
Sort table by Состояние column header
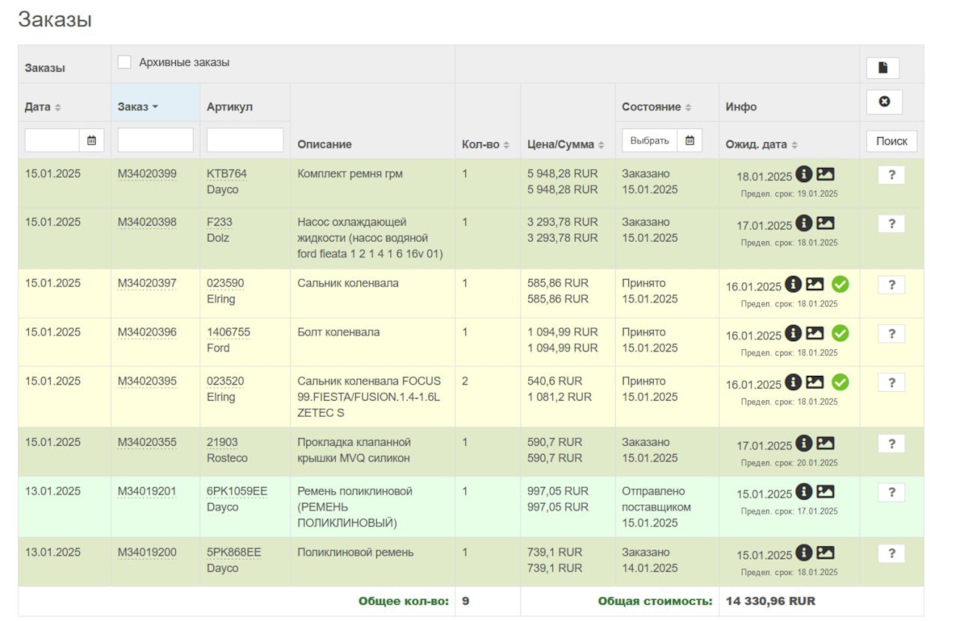point(657,107)
